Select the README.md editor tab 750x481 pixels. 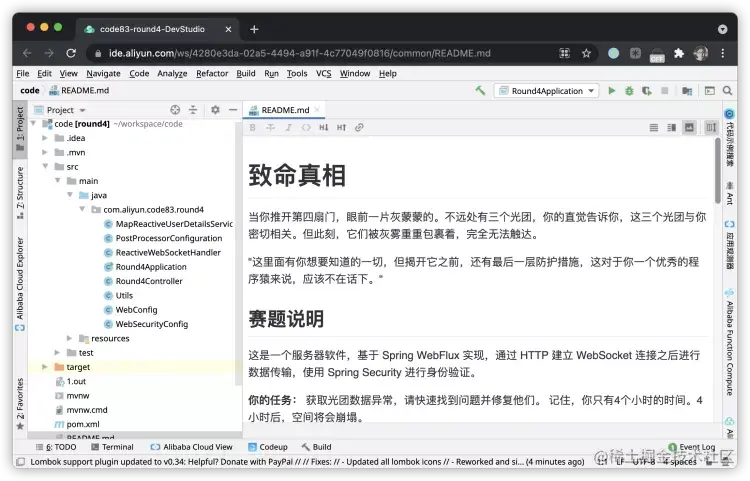tap(285, 110)
